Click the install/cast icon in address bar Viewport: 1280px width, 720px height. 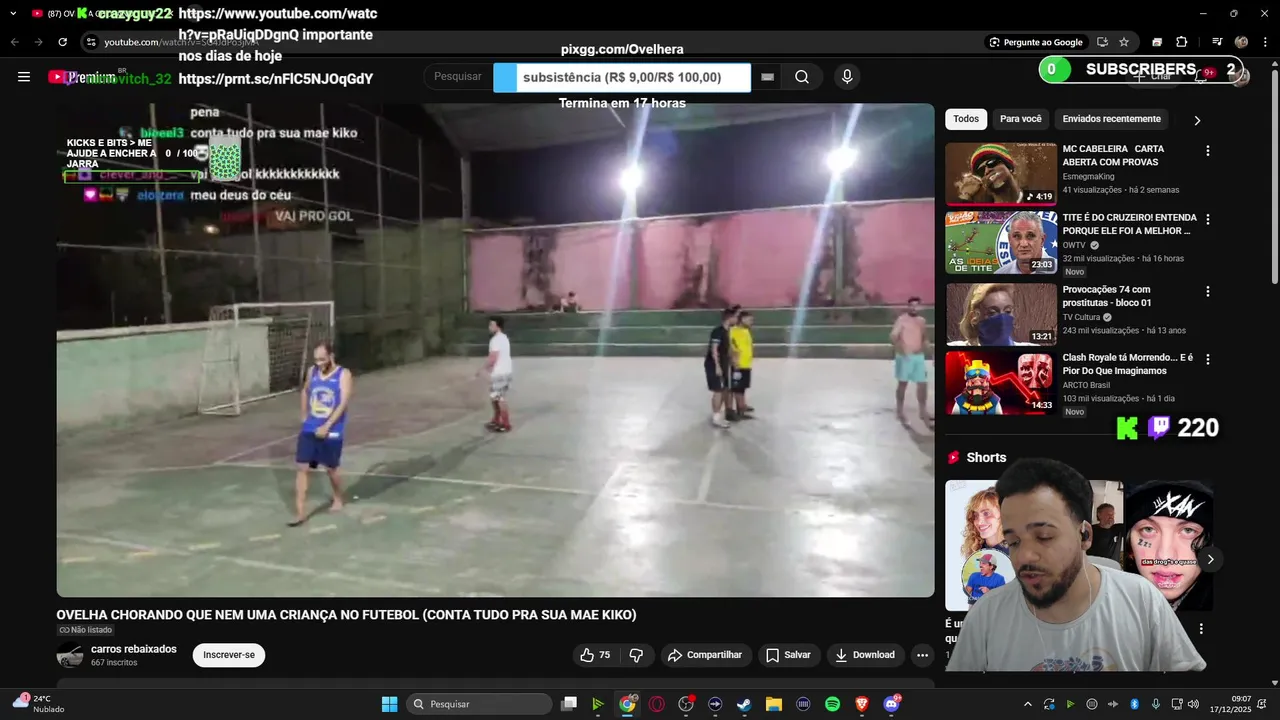point(1102,42)
